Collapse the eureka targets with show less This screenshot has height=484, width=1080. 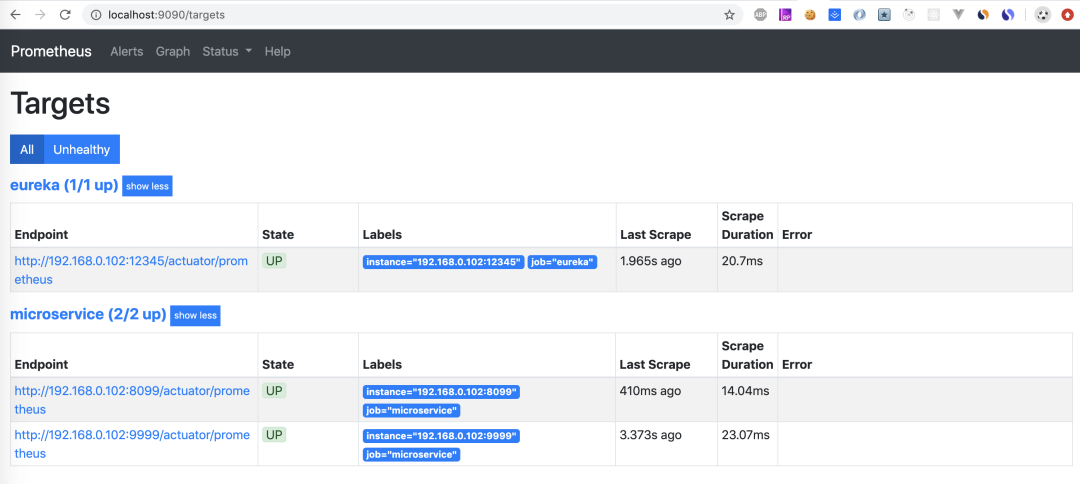click(147, 186)
